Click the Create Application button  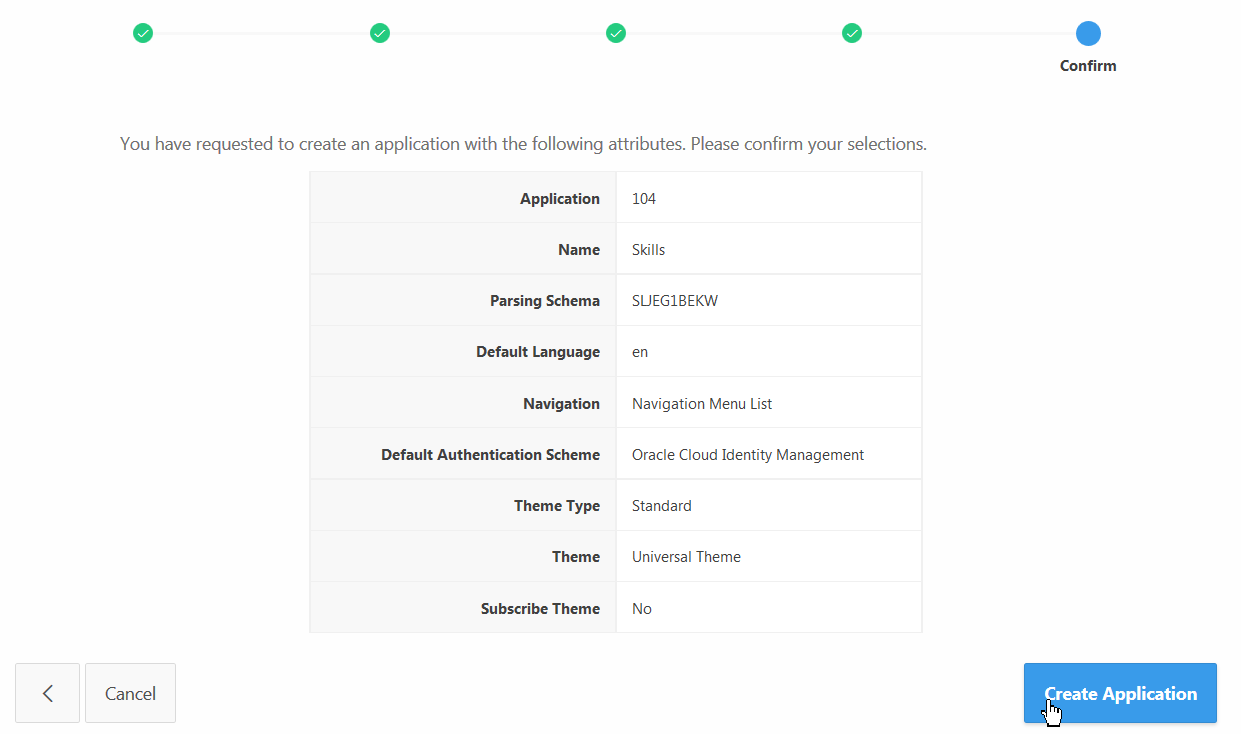tap(1119, 692)
